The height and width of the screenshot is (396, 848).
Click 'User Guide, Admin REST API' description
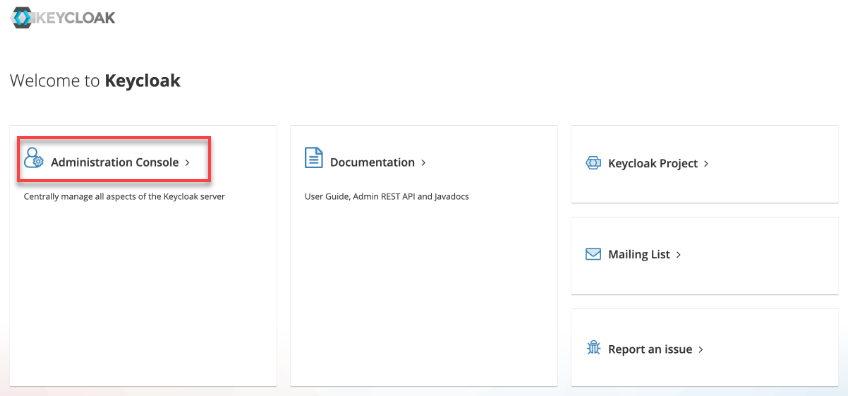tap(387, 197)
